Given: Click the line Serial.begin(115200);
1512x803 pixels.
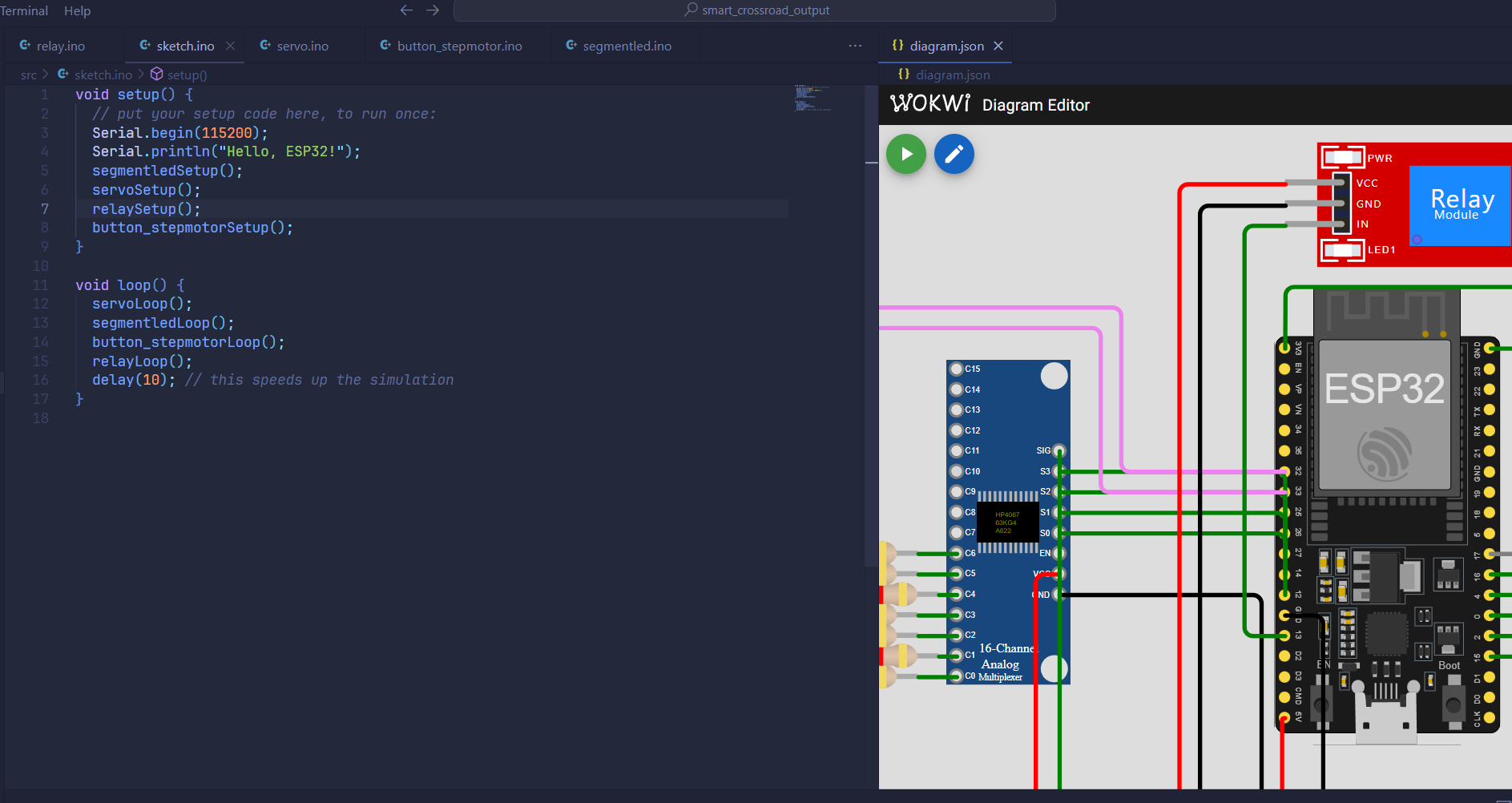Looking at the screenshot, I should pyautogui.click(x=179, y=133).
